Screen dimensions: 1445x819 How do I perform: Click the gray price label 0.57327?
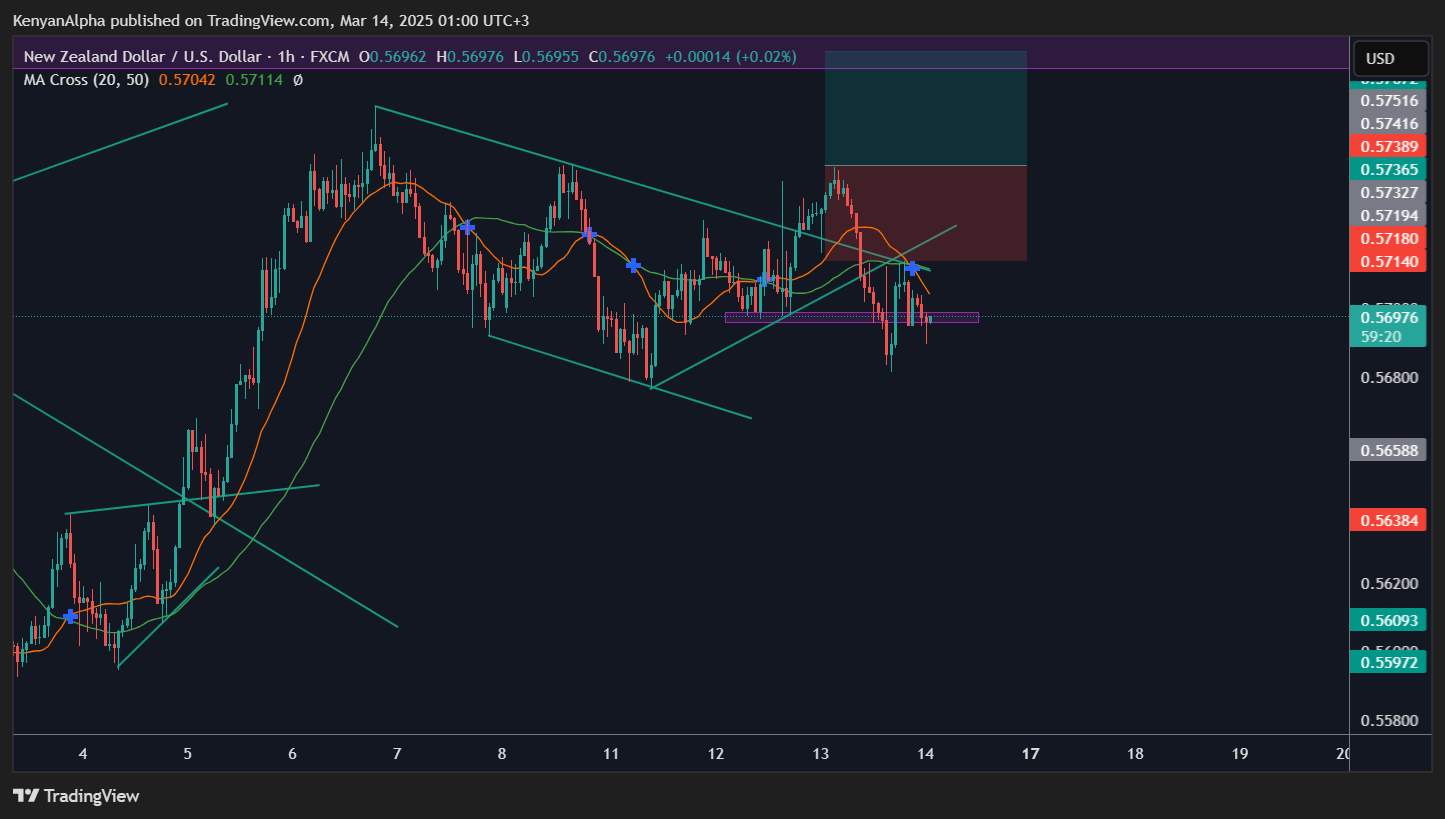click(x=1389, y=192)
